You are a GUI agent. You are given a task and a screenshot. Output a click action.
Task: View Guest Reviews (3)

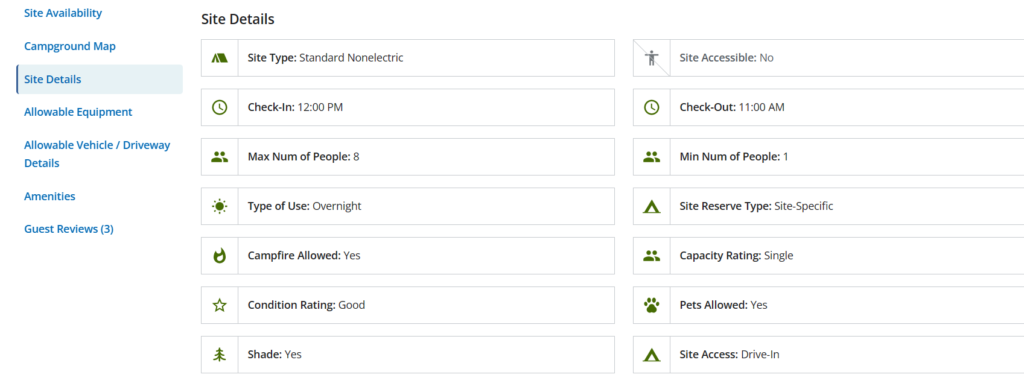pos(69,229)
